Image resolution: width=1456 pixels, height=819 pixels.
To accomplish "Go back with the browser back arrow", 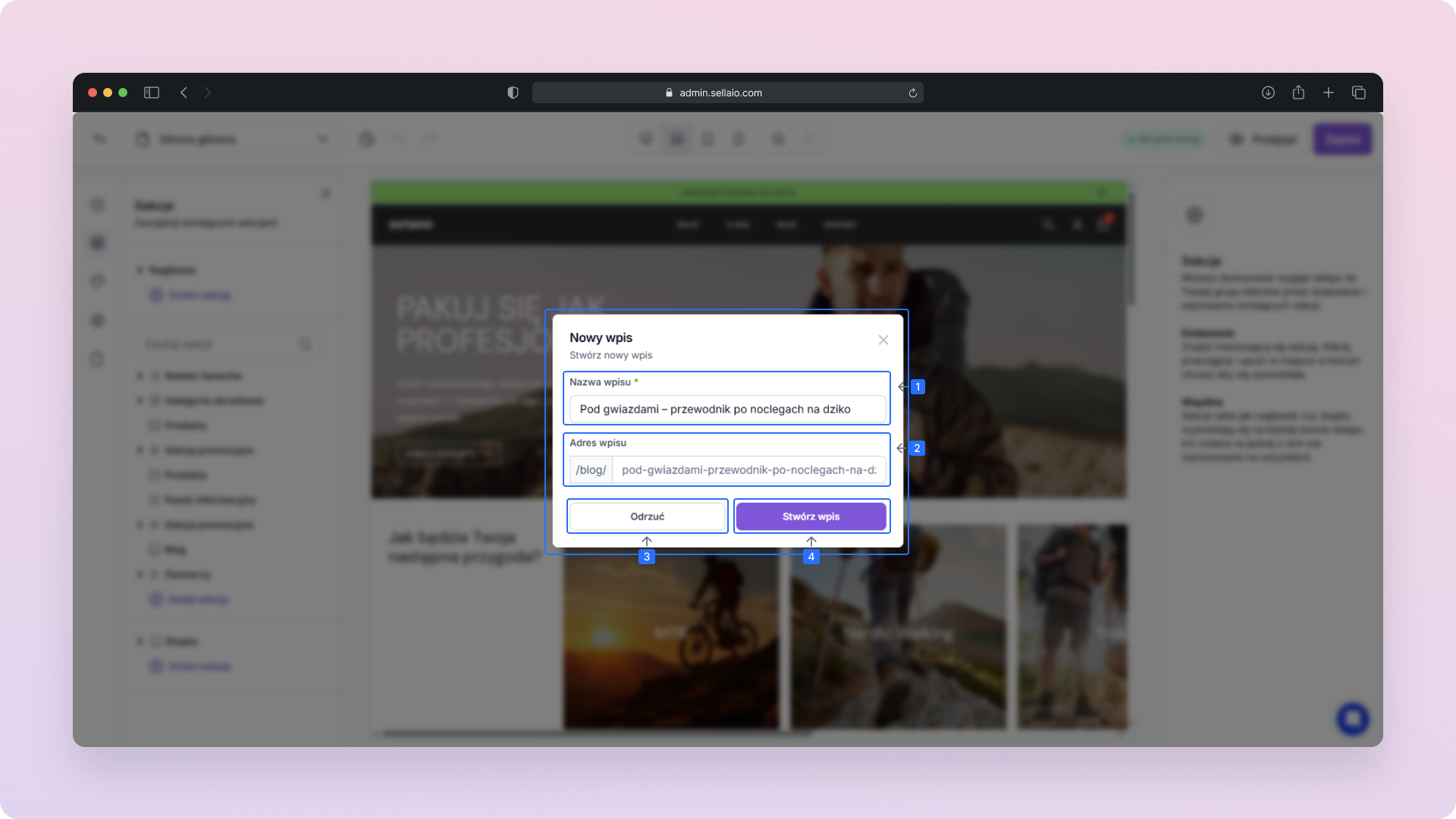I will click(x=184, y=93).
